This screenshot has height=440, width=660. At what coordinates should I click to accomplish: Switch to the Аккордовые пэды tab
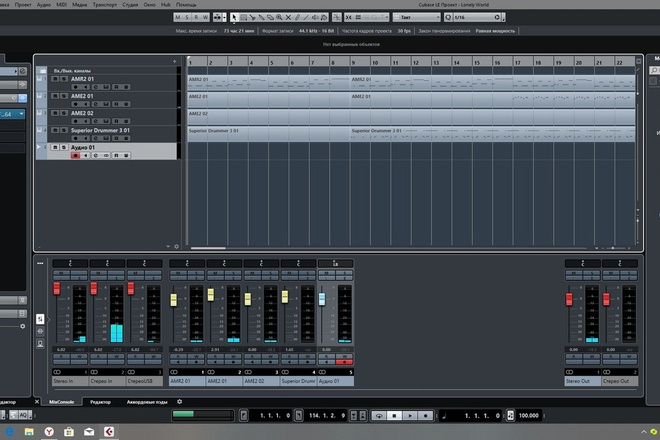coord(147,402)
